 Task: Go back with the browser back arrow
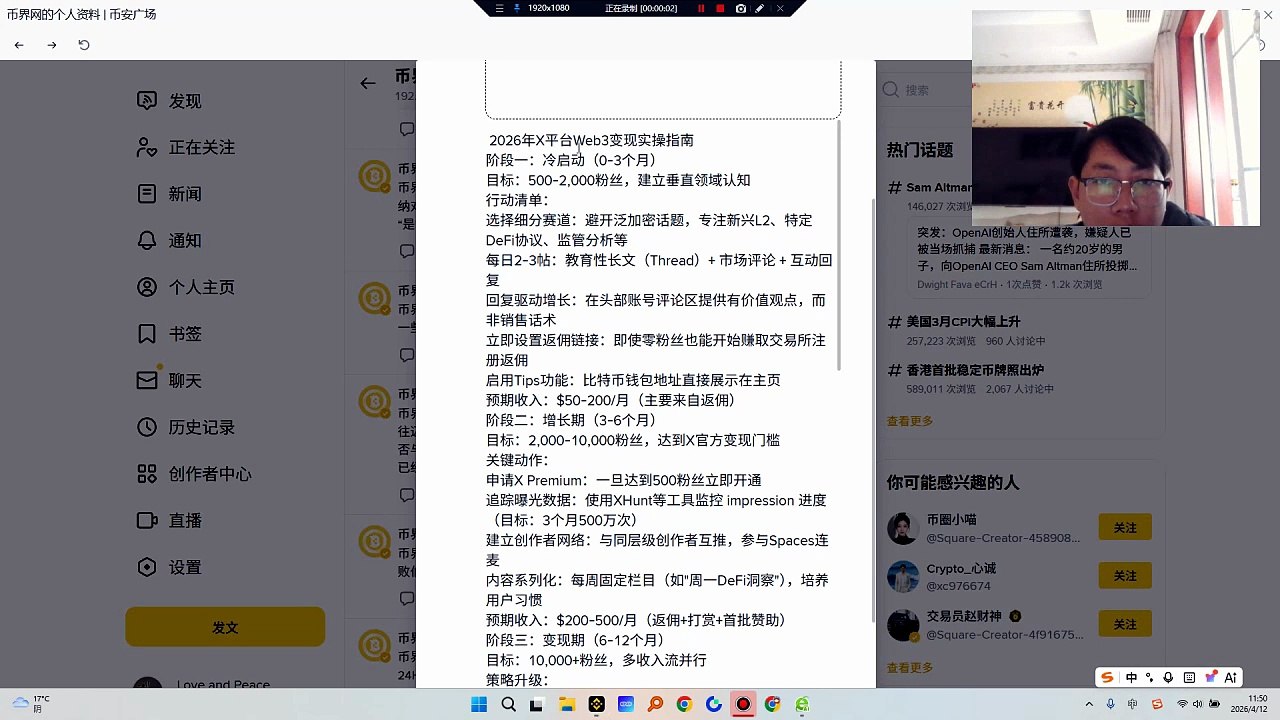[19, 45]
